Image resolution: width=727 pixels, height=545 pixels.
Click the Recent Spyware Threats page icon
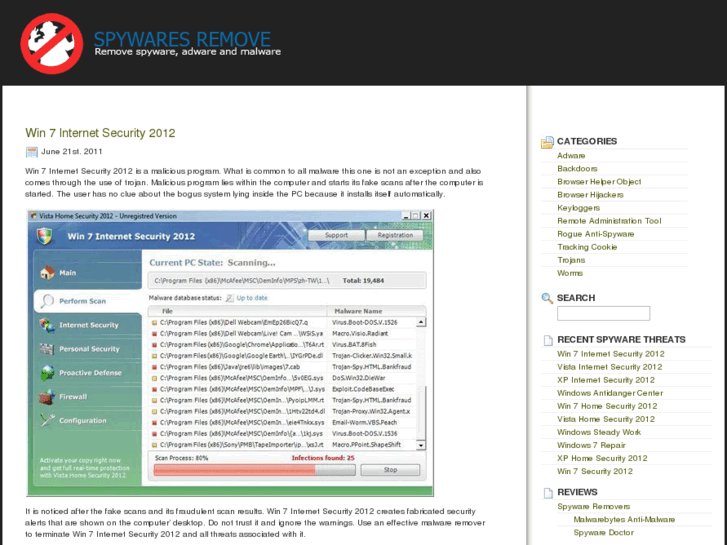coord(548,340)
